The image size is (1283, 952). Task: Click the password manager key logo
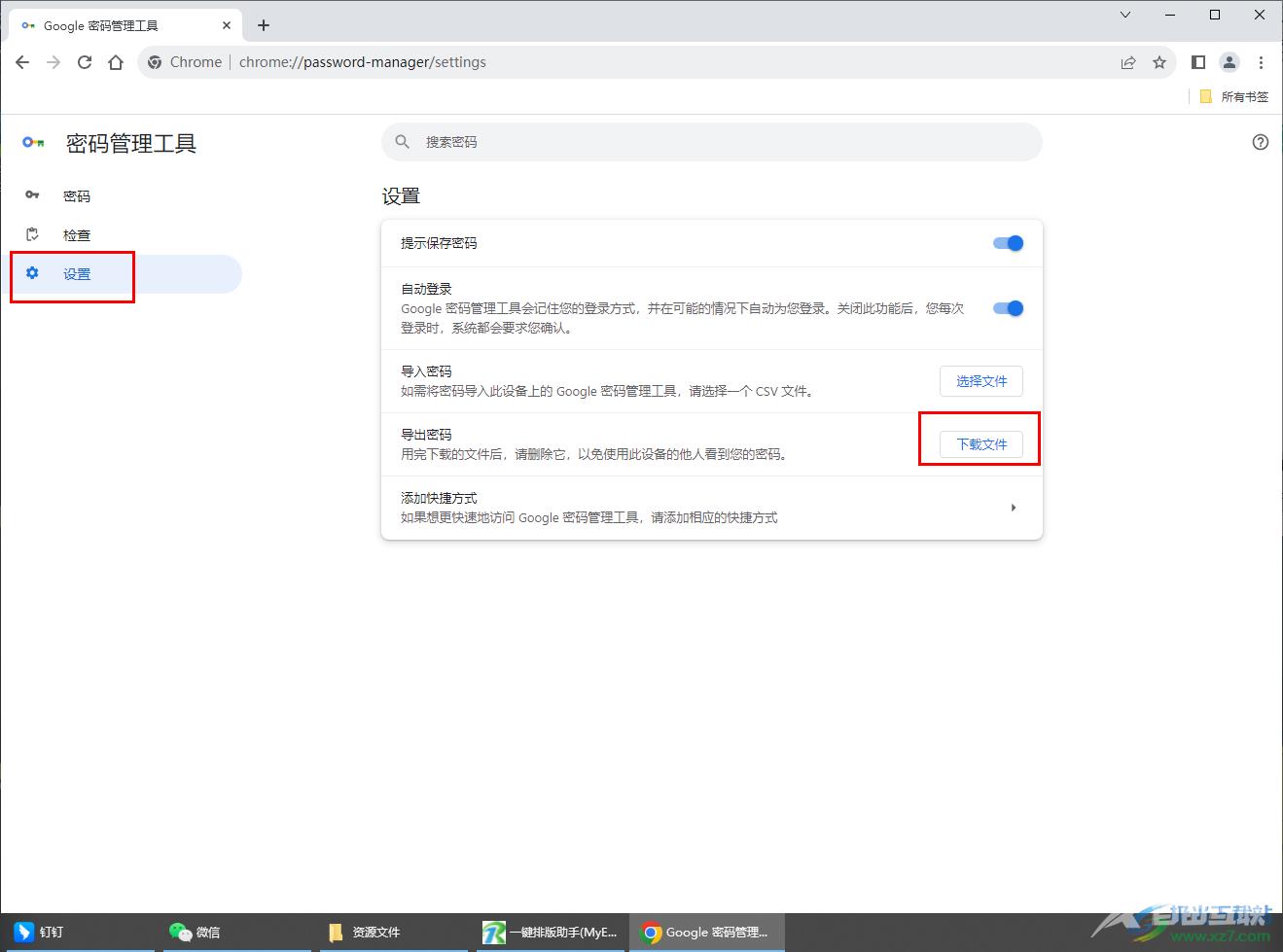33,143
